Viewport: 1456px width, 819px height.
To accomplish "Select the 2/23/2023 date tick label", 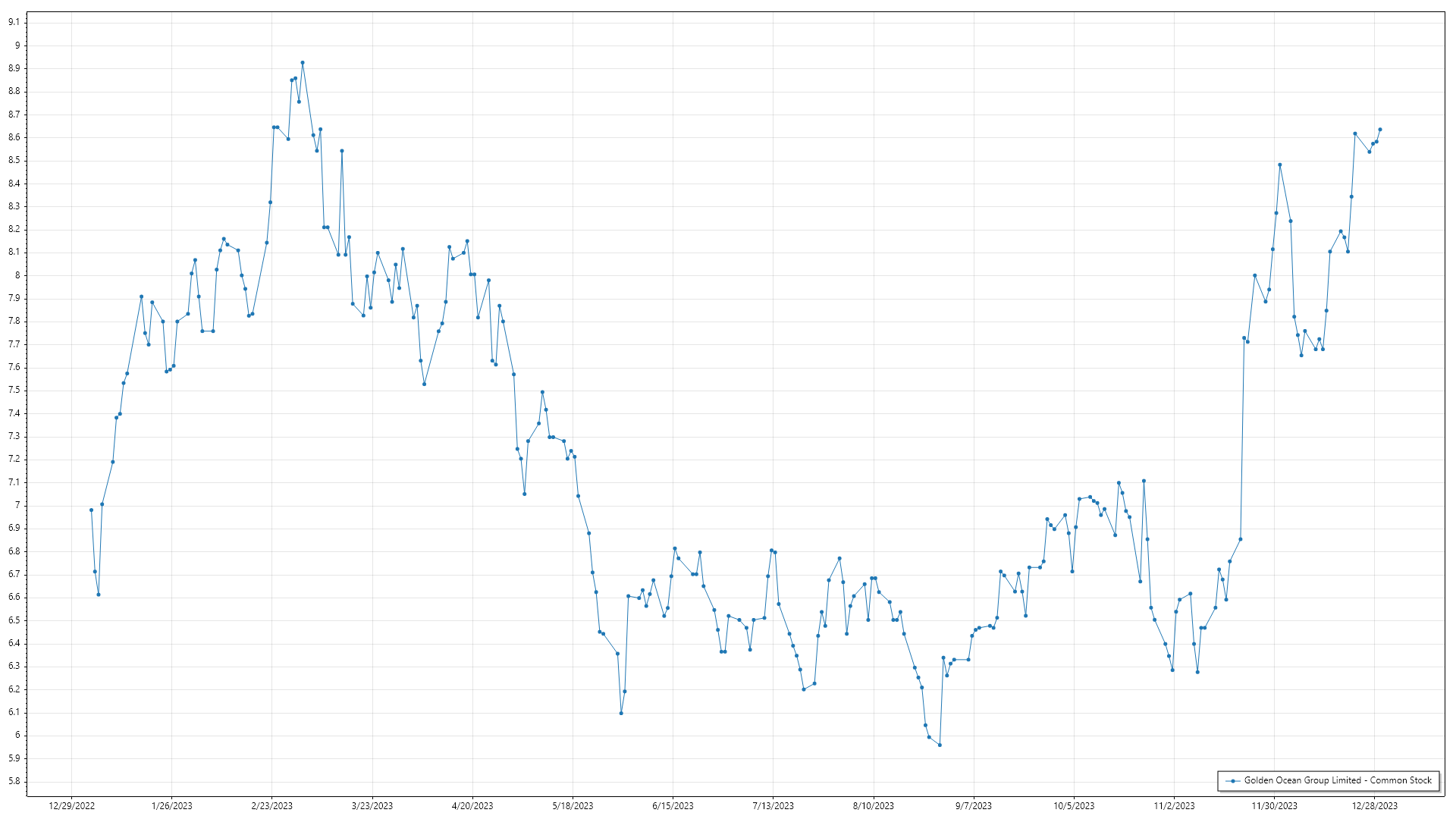I will point(272,806).
